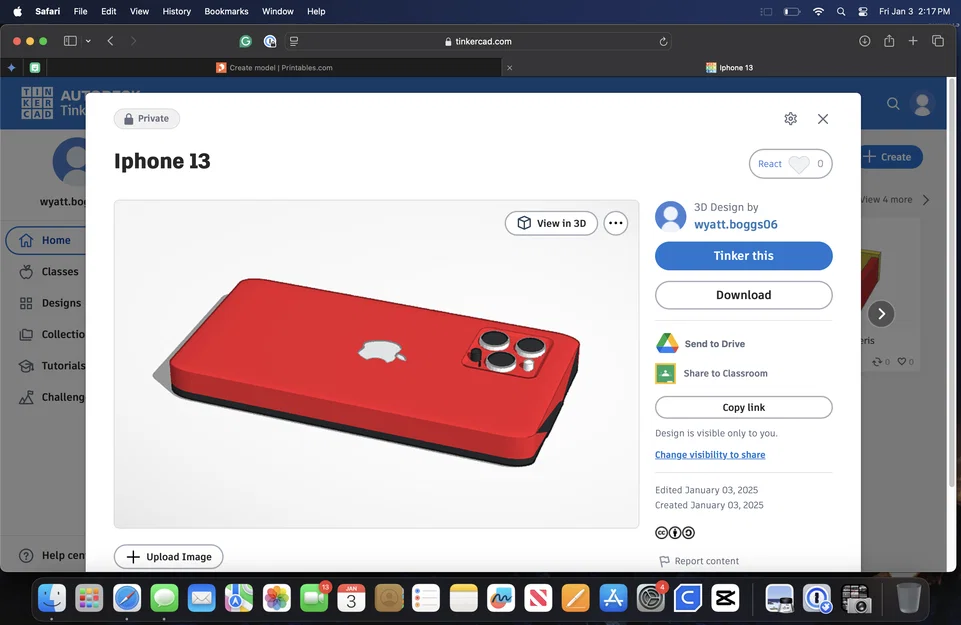Screen dimensions: 961x625
Task: Open wyatt.boggs06 profile link
Action: click(x=735, y=224)
